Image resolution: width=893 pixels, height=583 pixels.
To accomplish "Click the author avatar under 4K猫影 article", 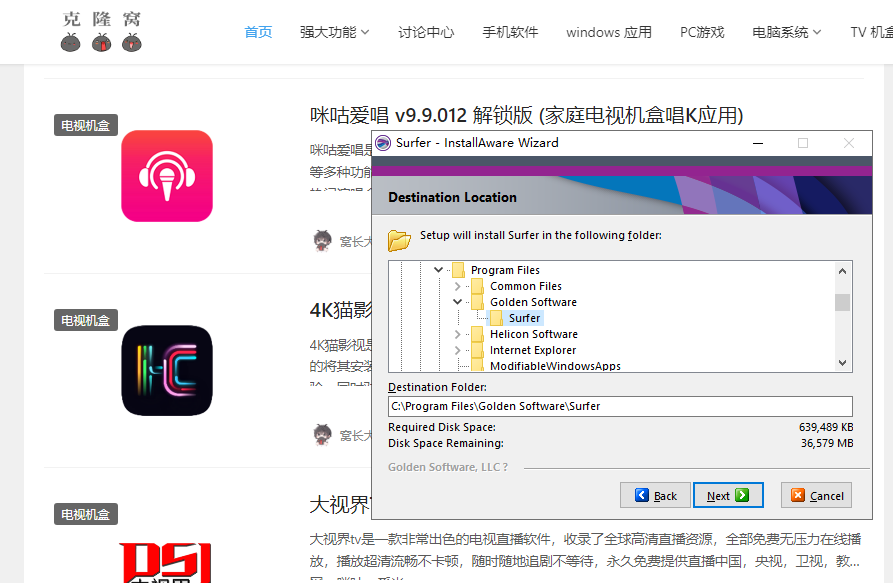I will click(322, 434).
